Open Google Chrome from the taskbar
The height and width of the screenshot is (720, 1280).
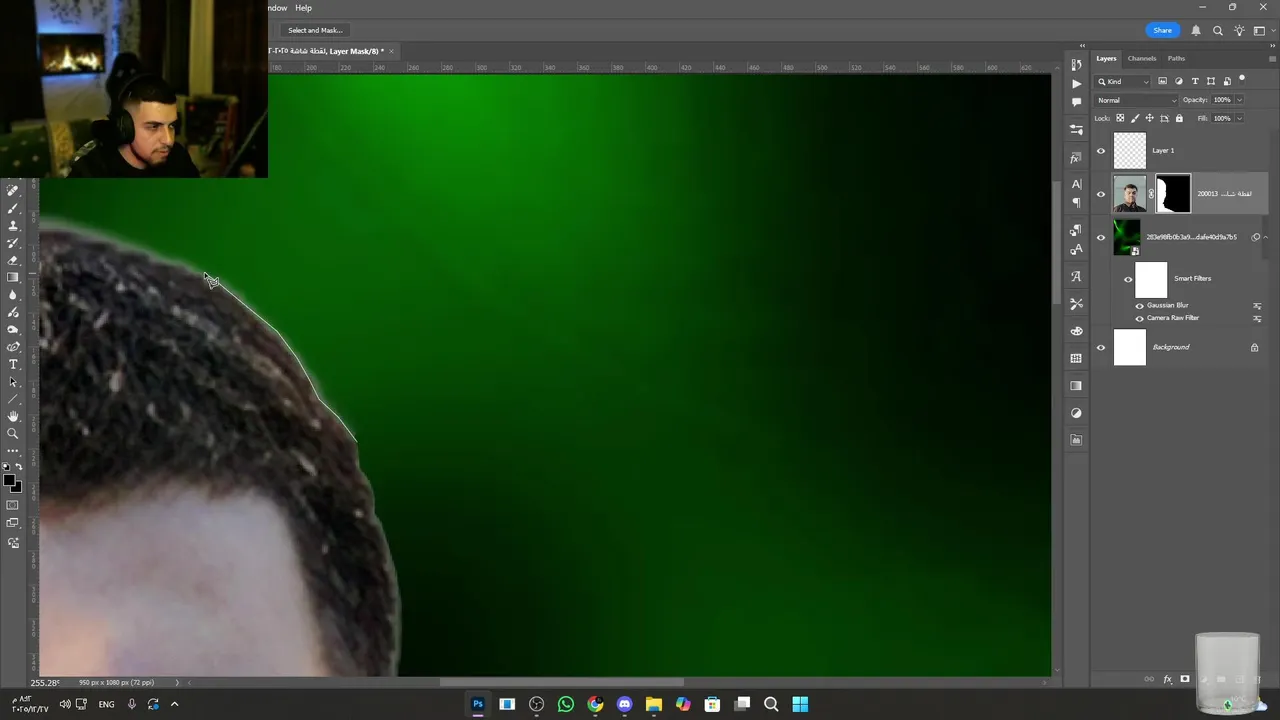pos(595,704)
